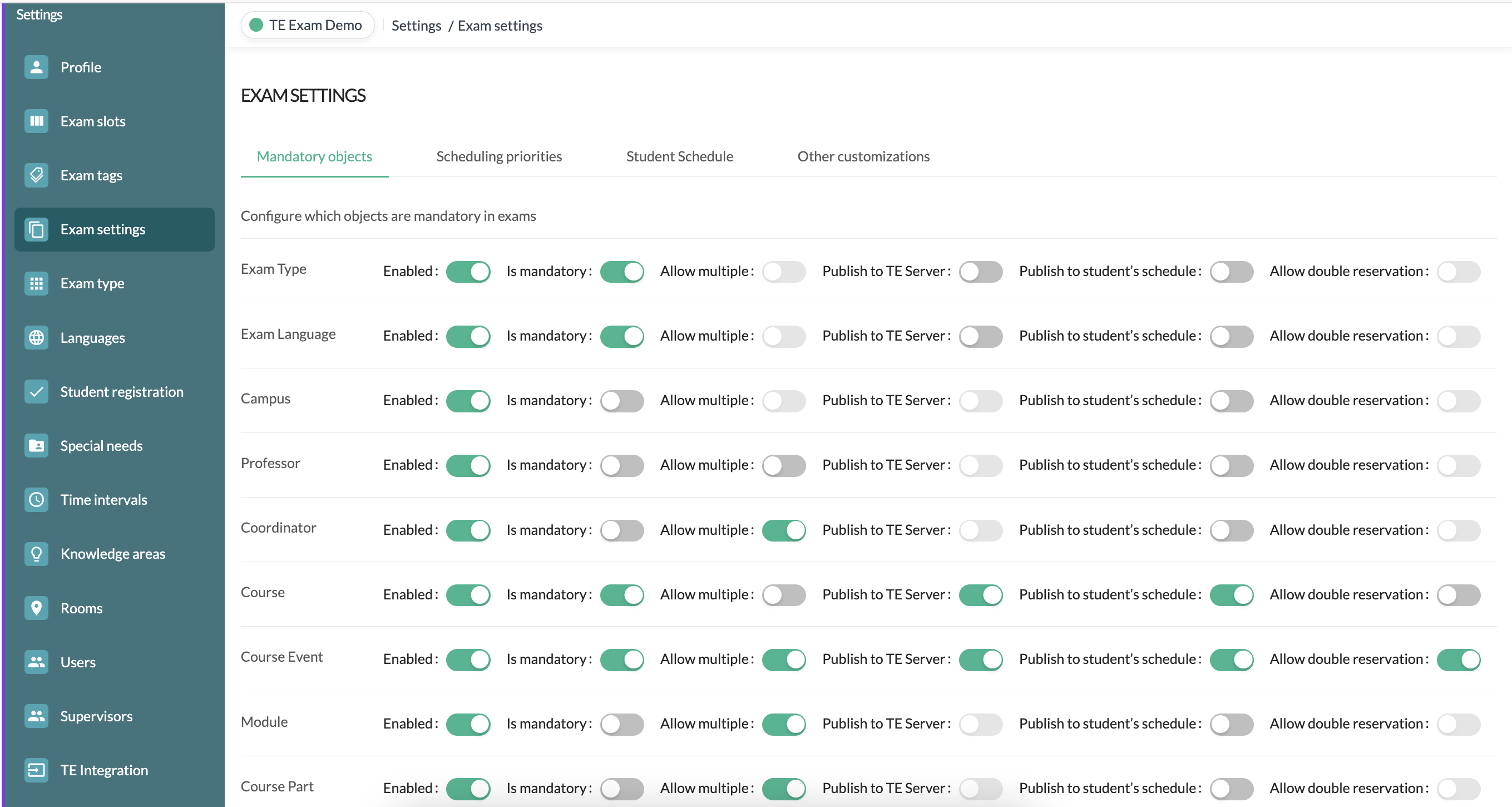
Task: Turn off Allow multiple for Course Part
Action: point(784,788)
